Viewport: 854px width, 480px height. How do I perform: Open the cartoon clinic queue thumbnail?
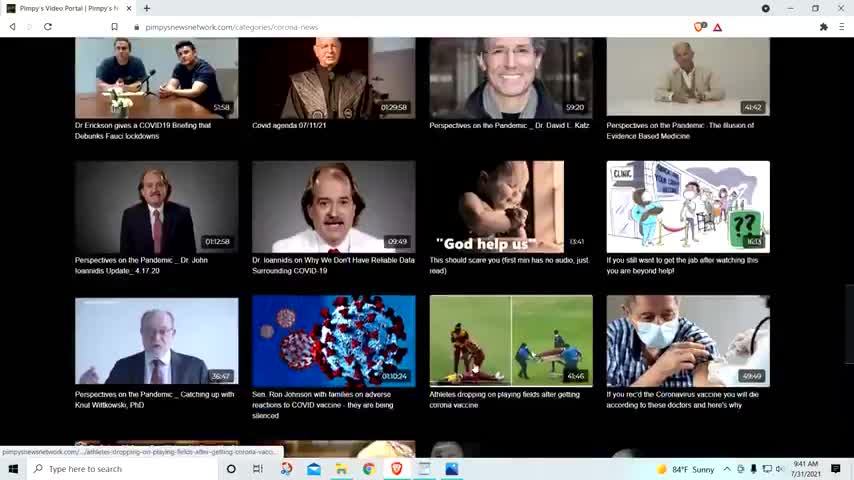pos(688,206)
